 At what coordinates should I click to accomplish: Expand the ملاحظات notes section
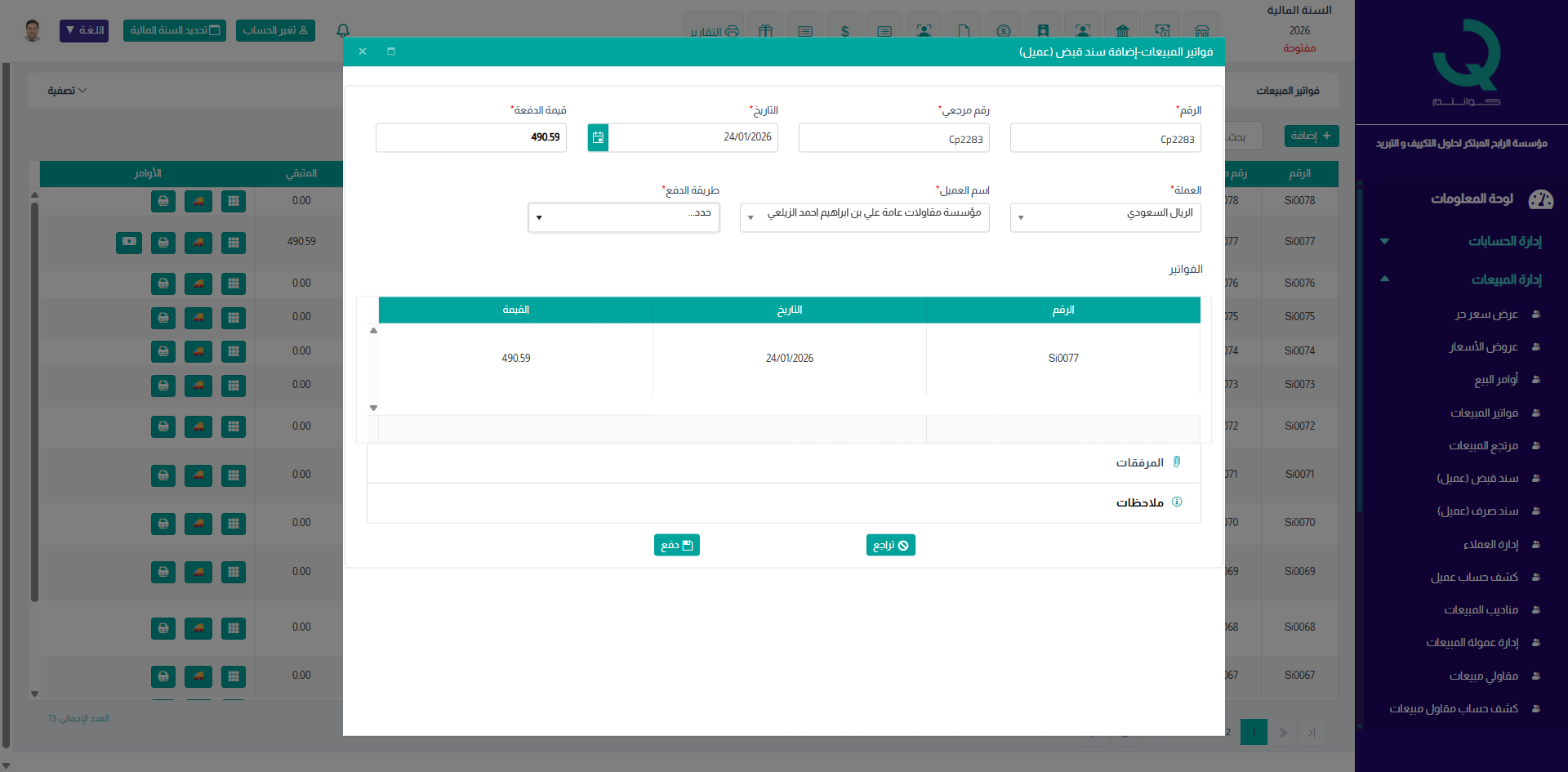point(1139,502)
